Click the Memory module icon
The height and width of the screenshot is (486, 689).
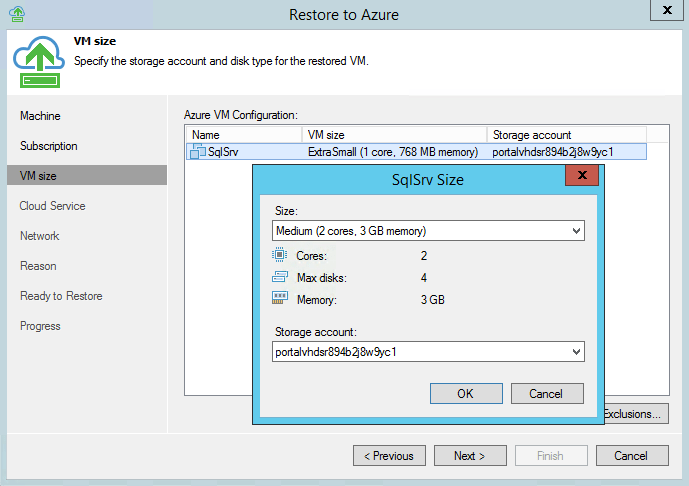coord(279,298)
